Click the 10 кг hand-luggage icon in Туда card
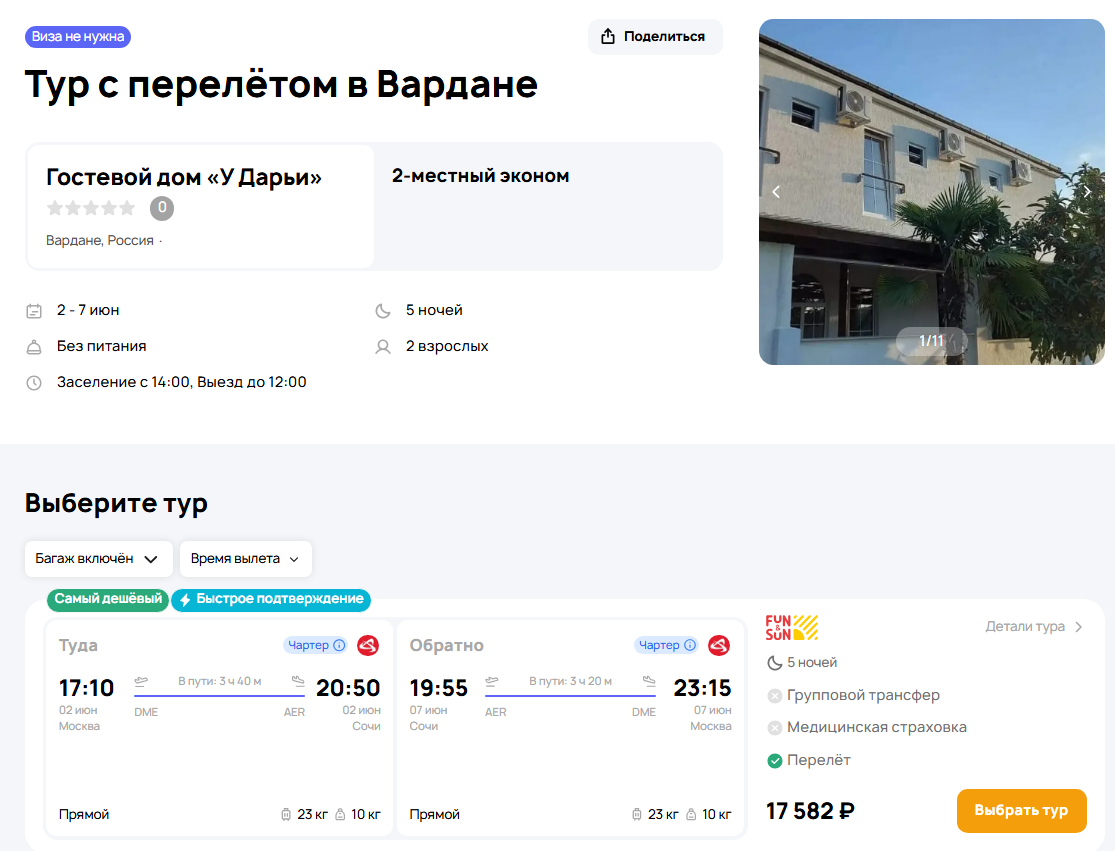Image resolution: width=1115 pixels, height=851 pixels. point(340,814)
